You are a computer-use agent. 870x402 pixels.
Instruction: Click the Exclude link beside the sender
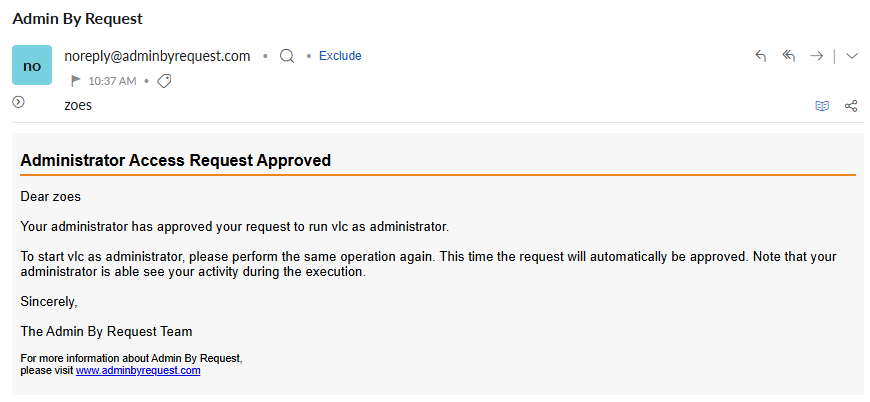[340, 56]
